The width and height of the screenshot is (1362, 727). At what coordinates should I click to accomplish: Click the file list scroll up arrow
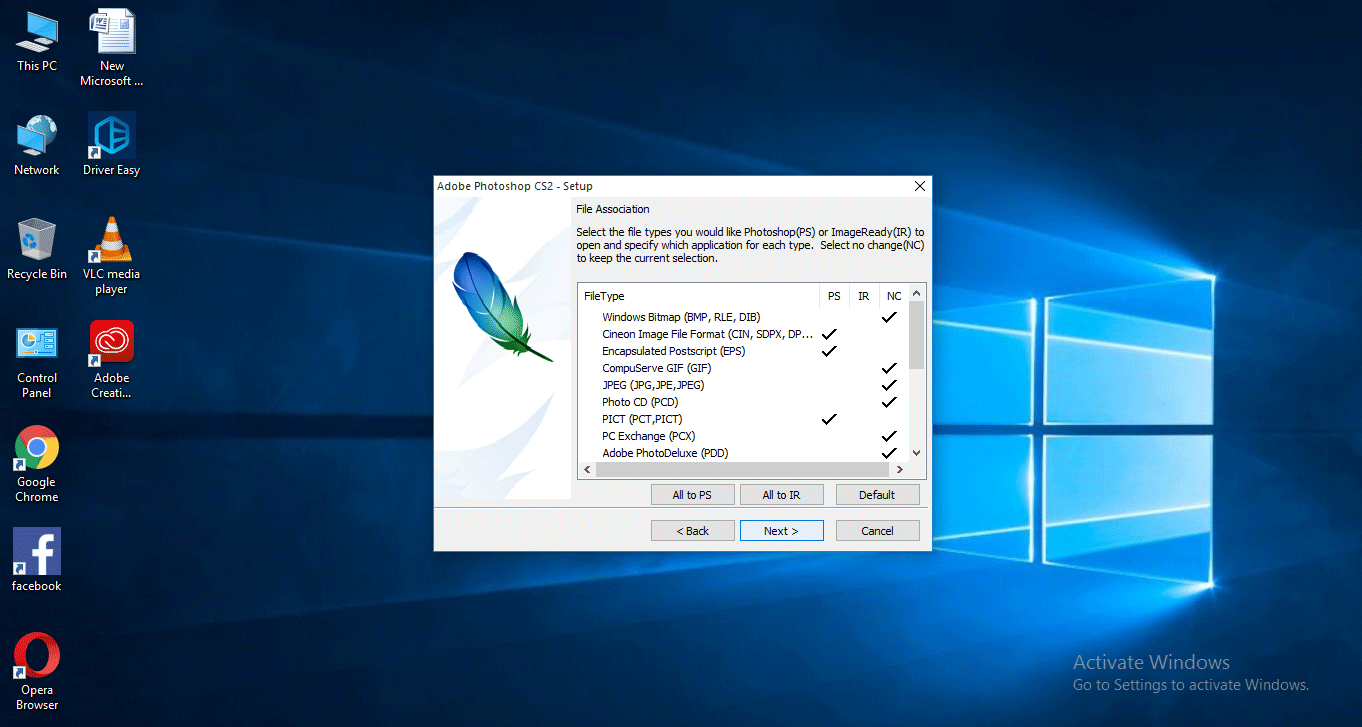coord(917,293)
